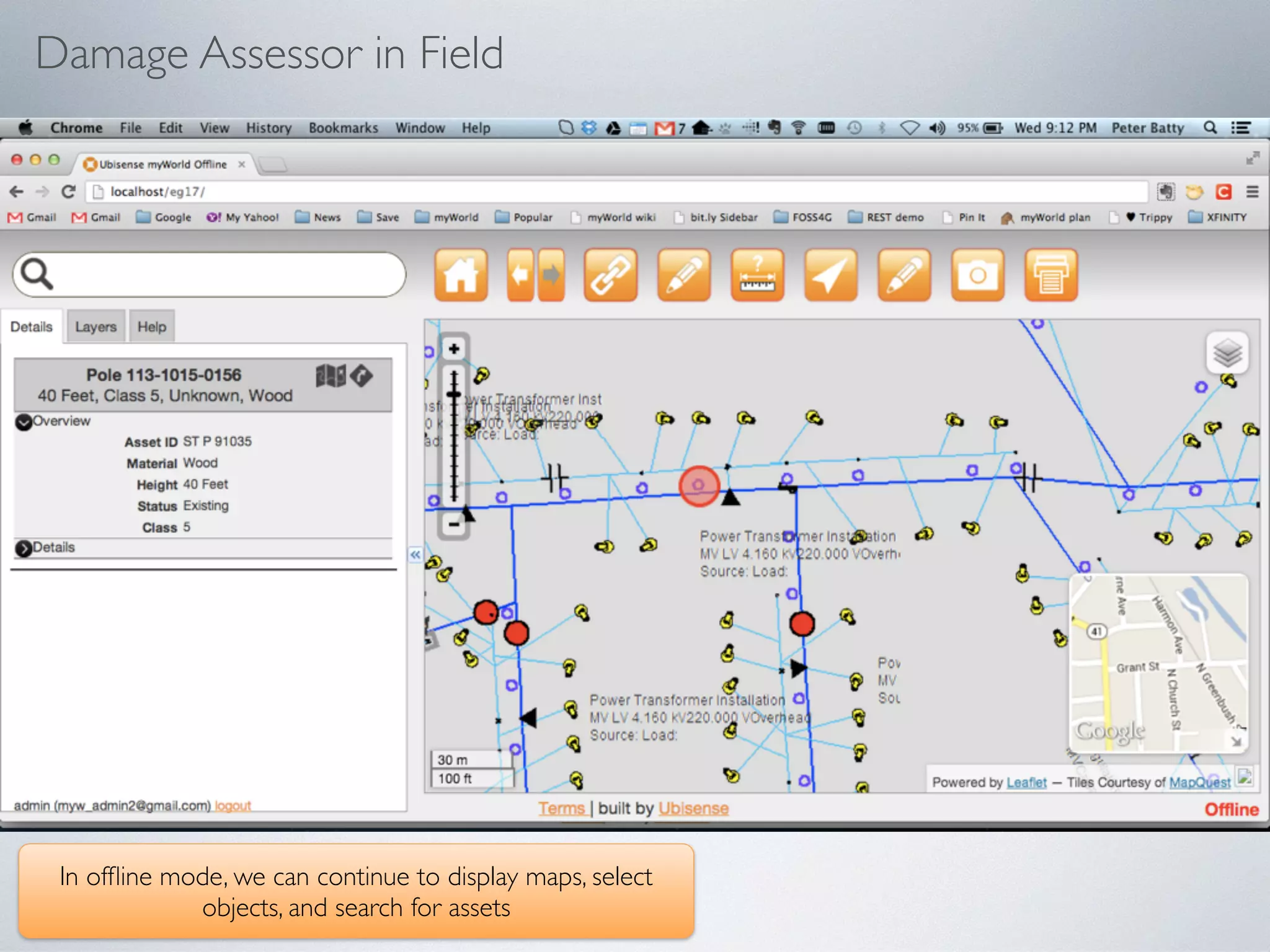The height and width of the screenshot is (952, 1270).
Task: Open the REST demo bookmark folder
Action: (x=886, y=218)
